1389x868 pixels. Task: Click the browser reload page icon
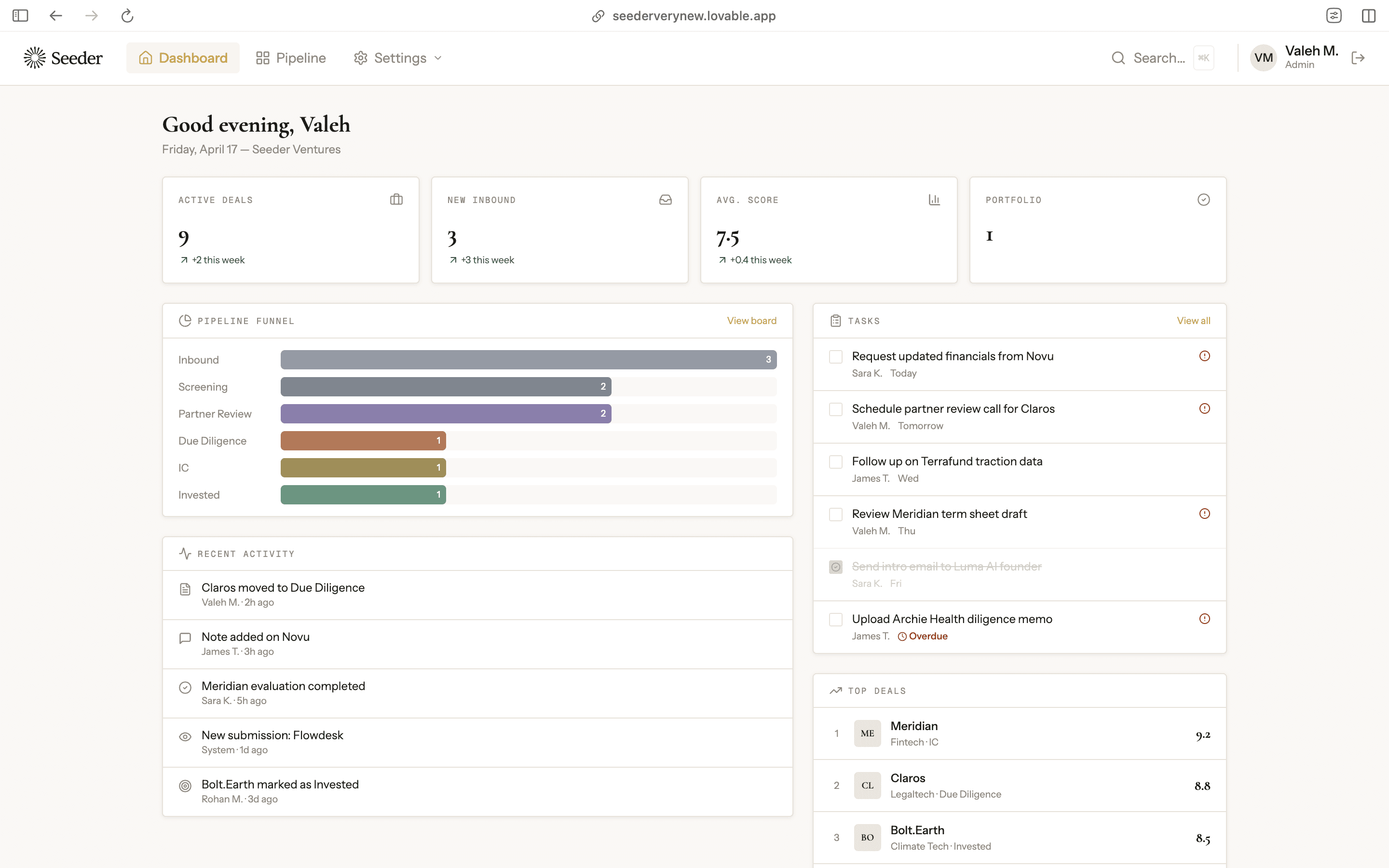tap(127, 15)
